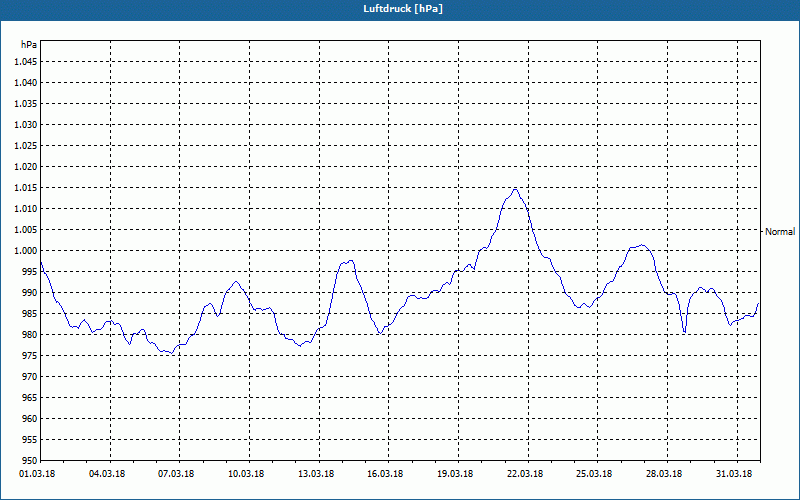Click the 01.03.18 date label

(37, 473)
